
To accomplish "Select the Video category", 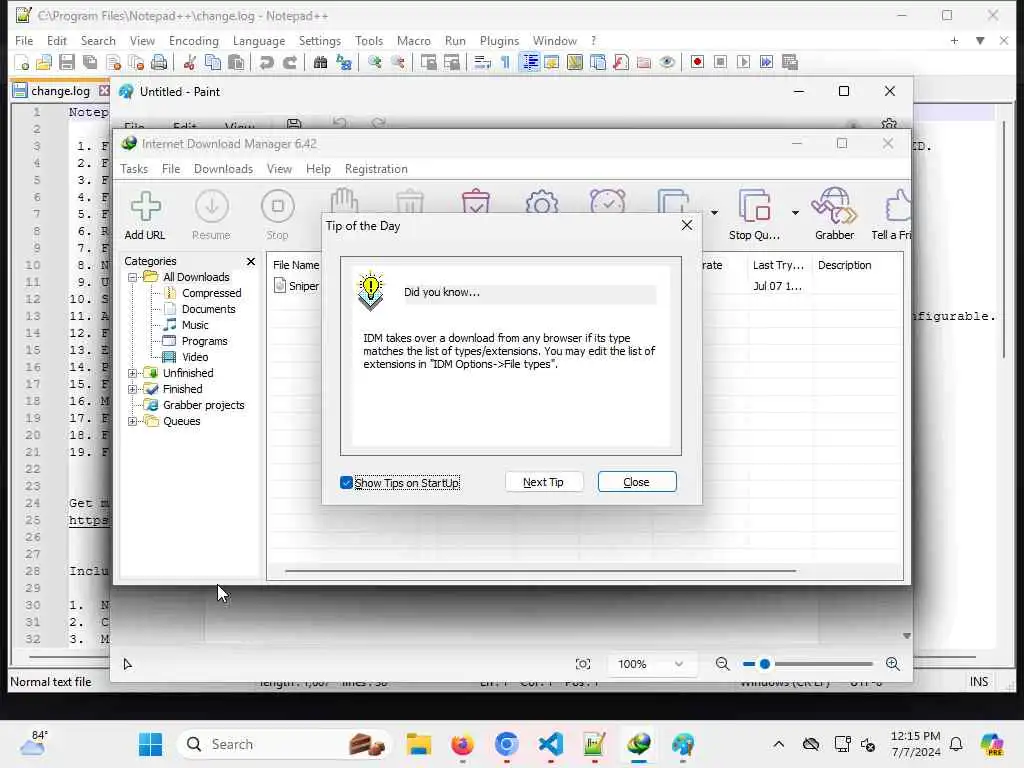I will pyautogui.click(x=195, y=357).
